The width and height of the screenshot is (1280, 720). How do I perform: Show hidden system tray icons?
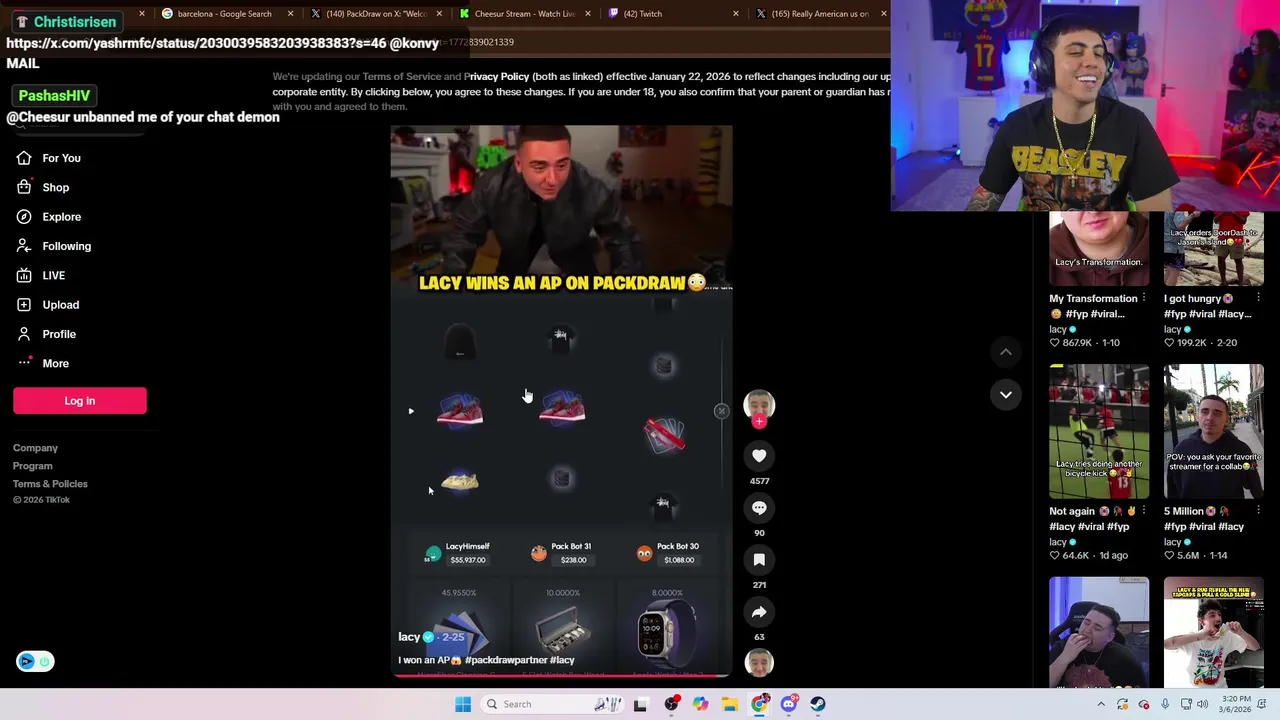(1101, 704)
